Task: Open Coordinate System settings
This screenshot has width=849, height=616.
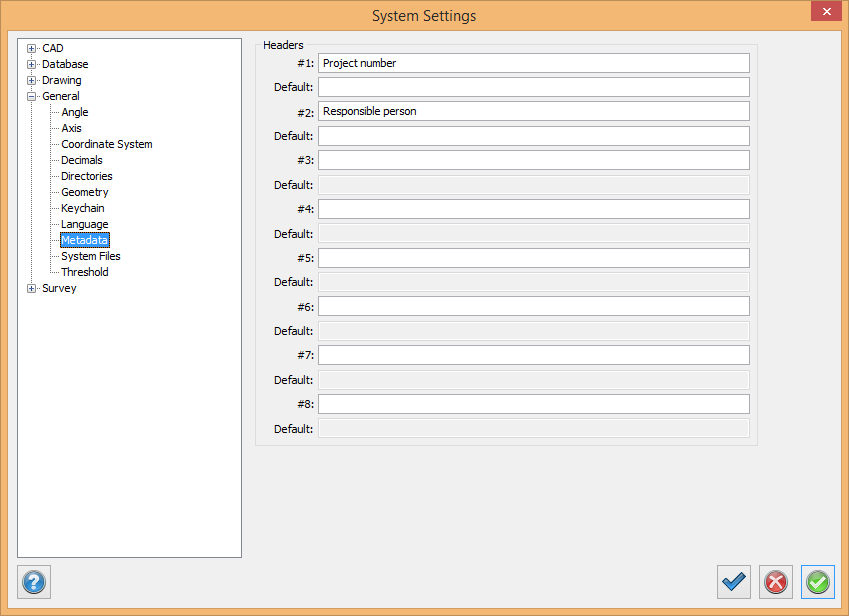Action: coord(106,144)
